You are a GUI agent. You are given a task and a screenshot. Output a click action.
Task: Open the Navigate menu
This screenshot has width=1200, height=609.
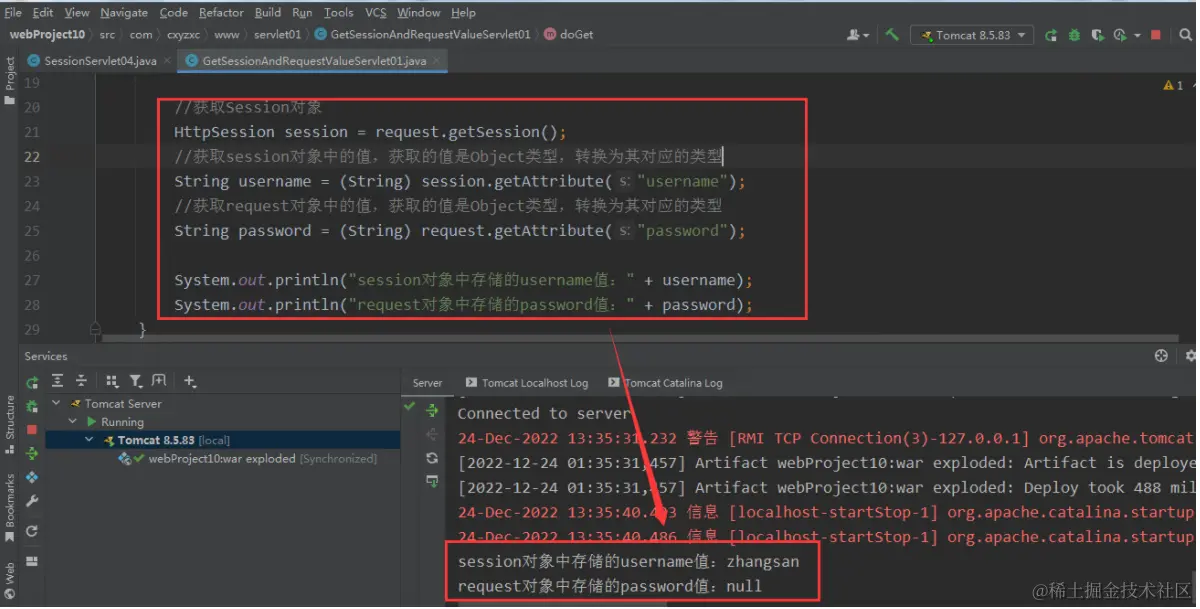[124, 13]
